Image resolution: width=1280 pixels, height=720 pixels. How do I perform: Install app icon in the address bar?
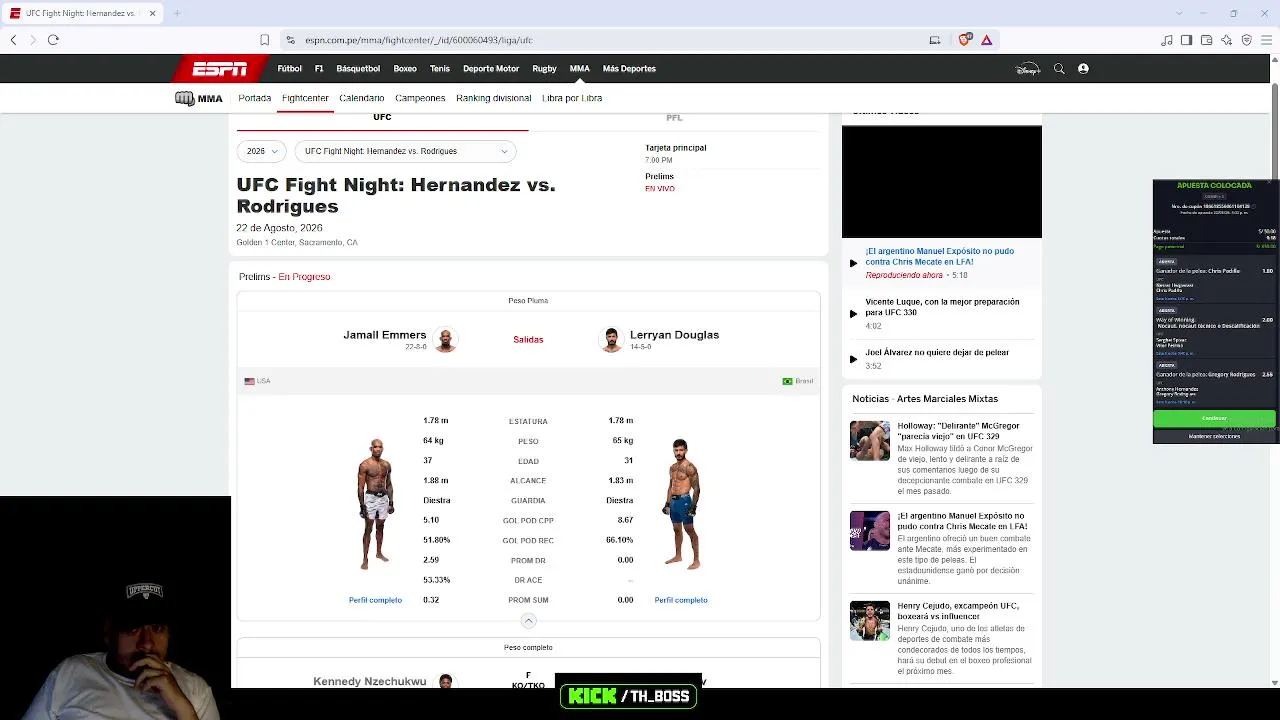(x=935, y=40)
